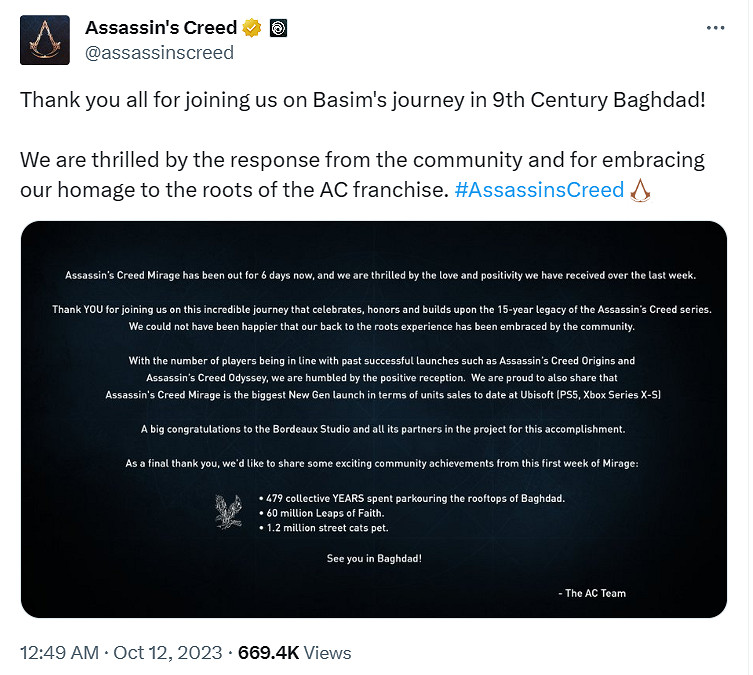Click the 12:49 AM timestamp
The width and height of the screenshot is (753, 675).
click(x=59, y=653)
